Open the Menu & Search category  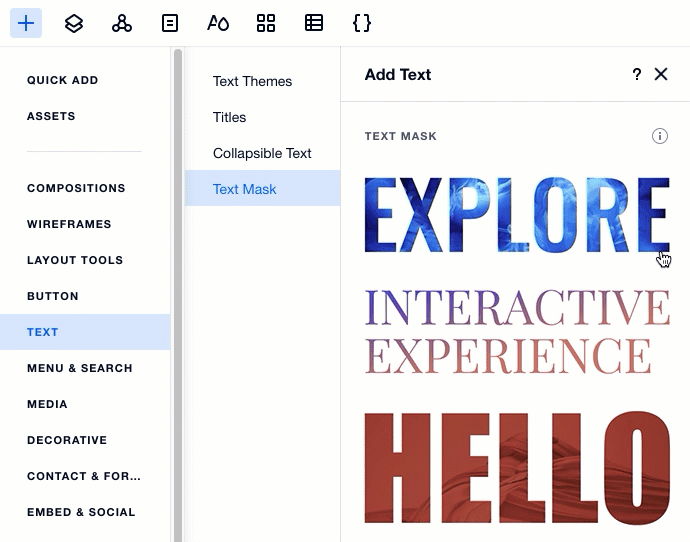80,368
